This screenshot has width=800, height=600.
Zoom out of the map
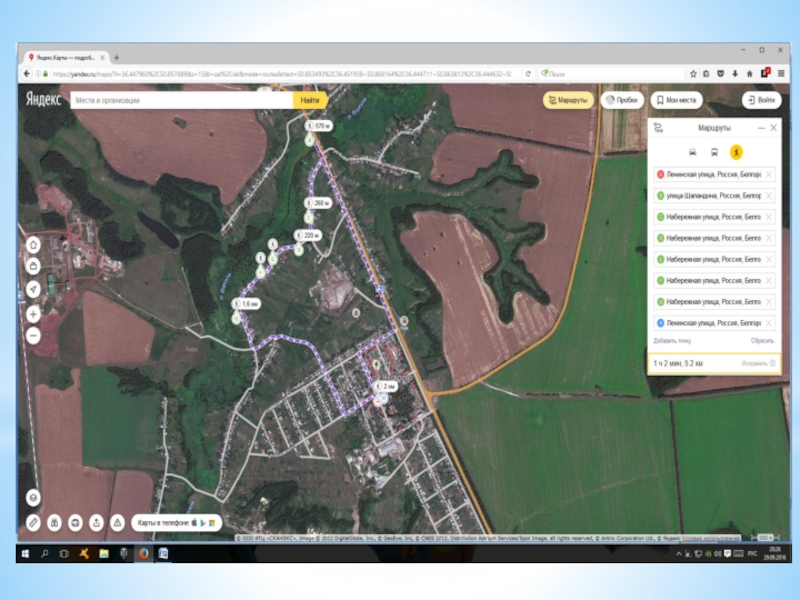33,336
